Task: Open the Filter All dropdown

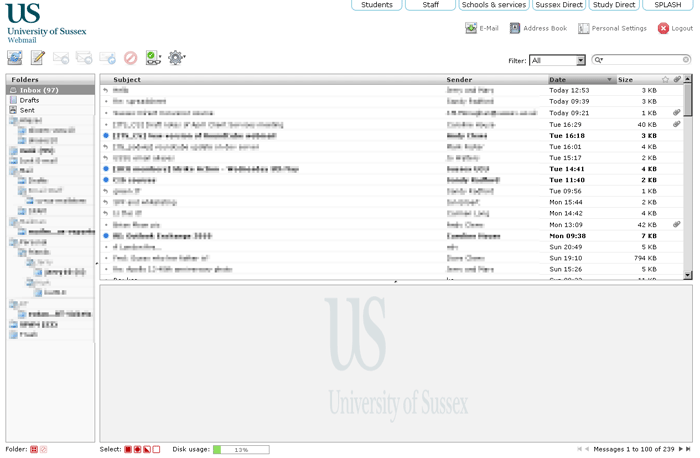Action: click(557, 60)
